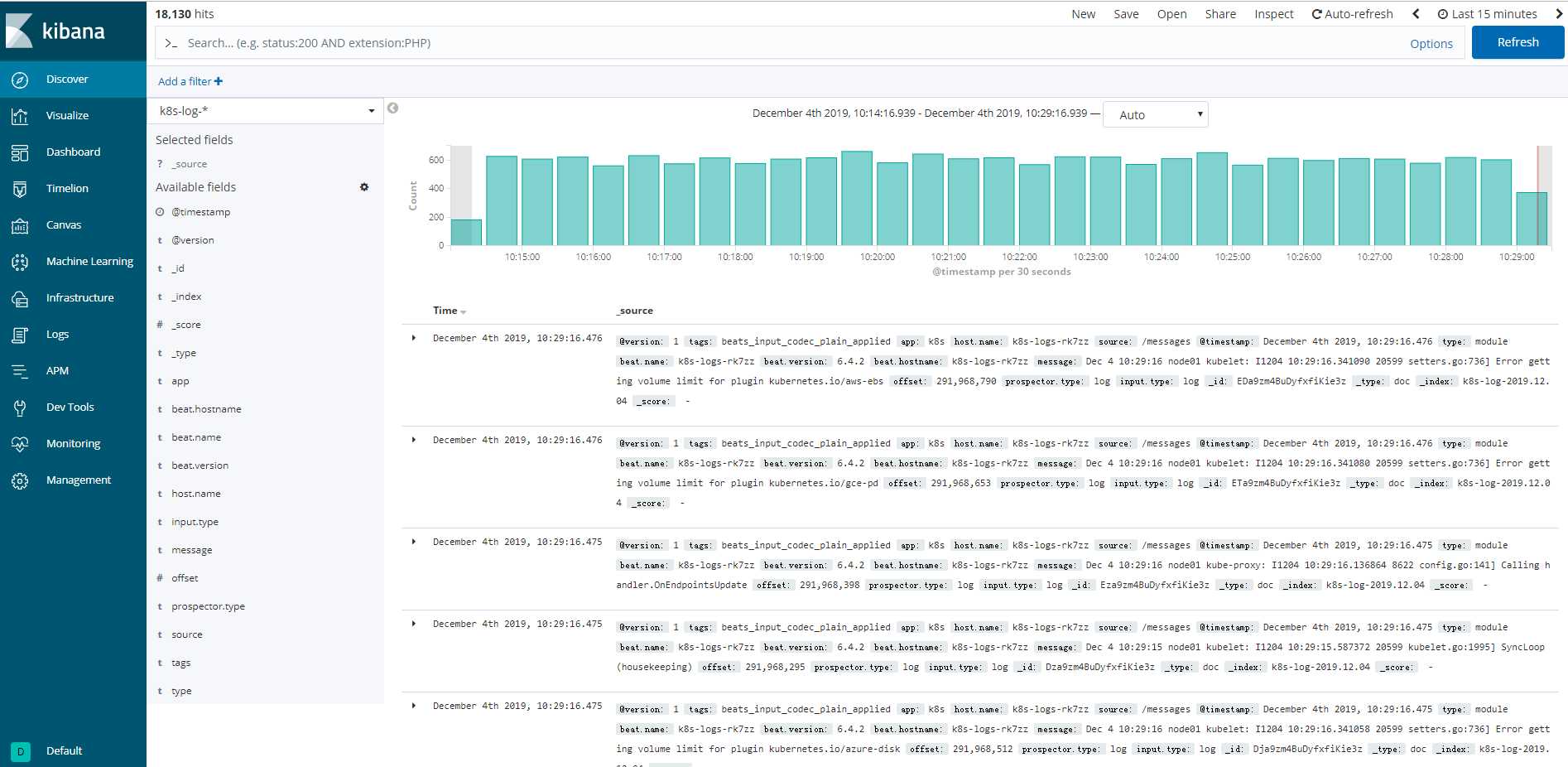Click the query prompt icon in search bar
Viewport: 1568px width, 767px height.
pos(171,43)
